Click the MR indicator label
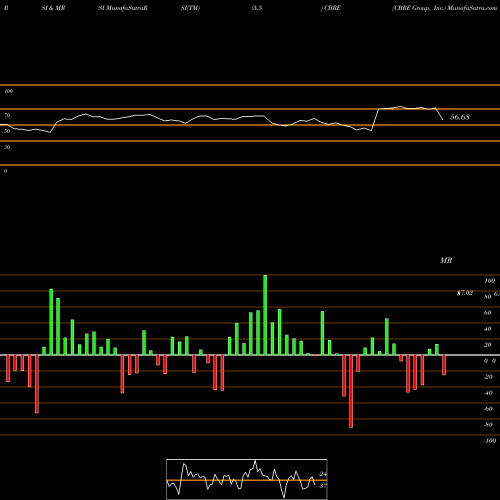Screen dimensions: 500x500 coord(446,260)
